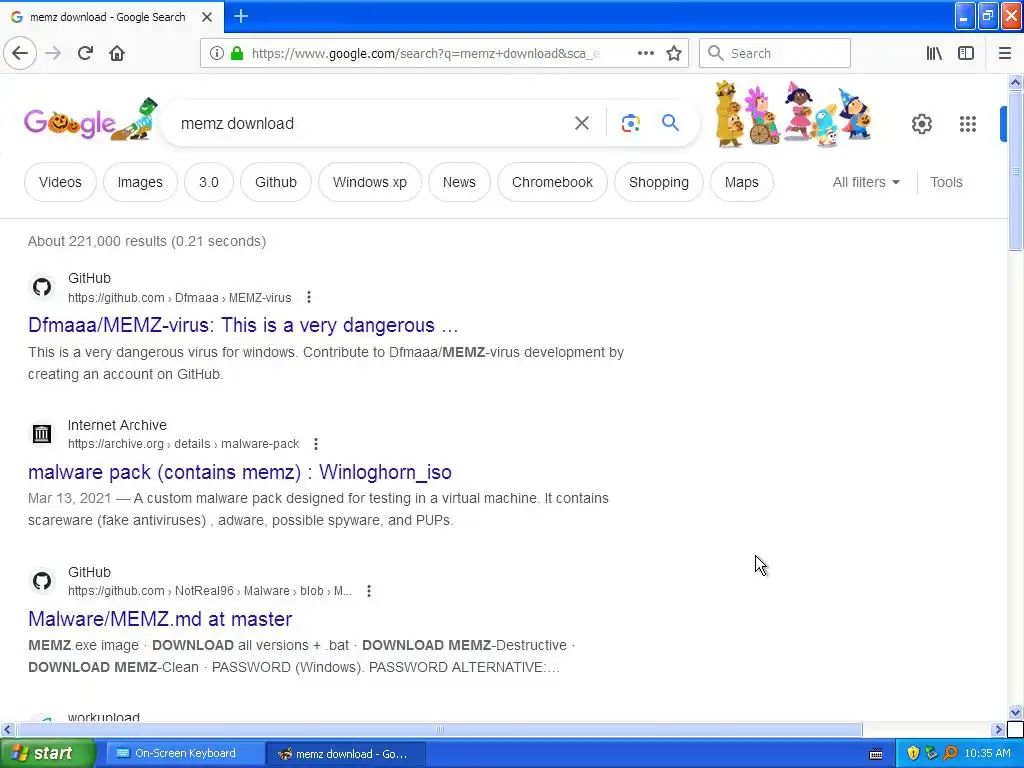Click archive.org details malware-pack URL

coord(184,444)
